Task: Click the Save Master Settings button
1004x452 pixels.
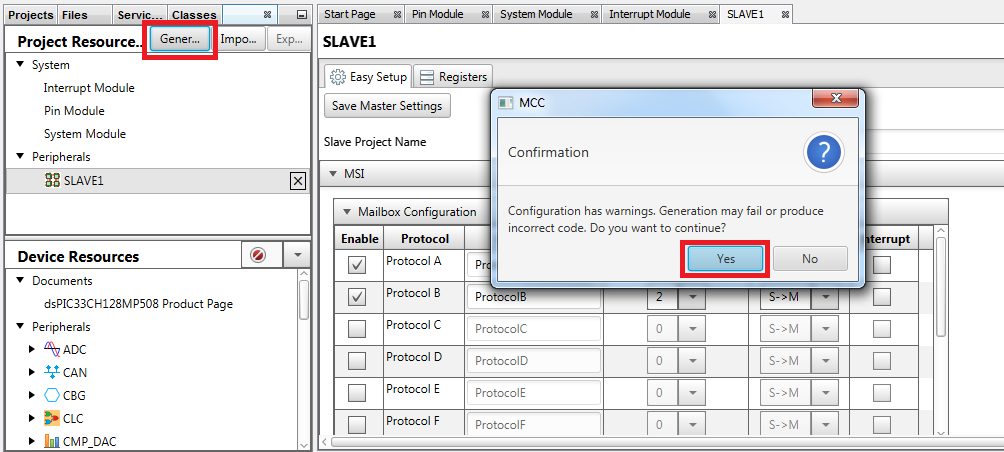Action: pos(388,106)
